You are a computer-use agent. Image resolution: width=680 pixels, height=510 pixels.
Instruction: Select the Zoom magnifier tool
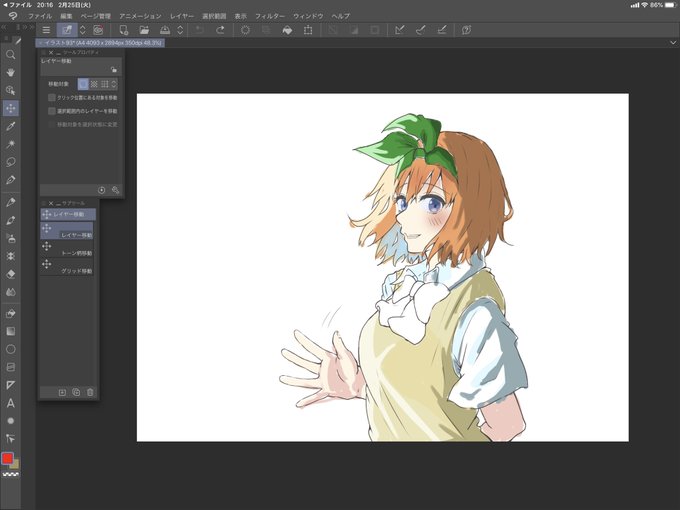[x=11, y=55]
